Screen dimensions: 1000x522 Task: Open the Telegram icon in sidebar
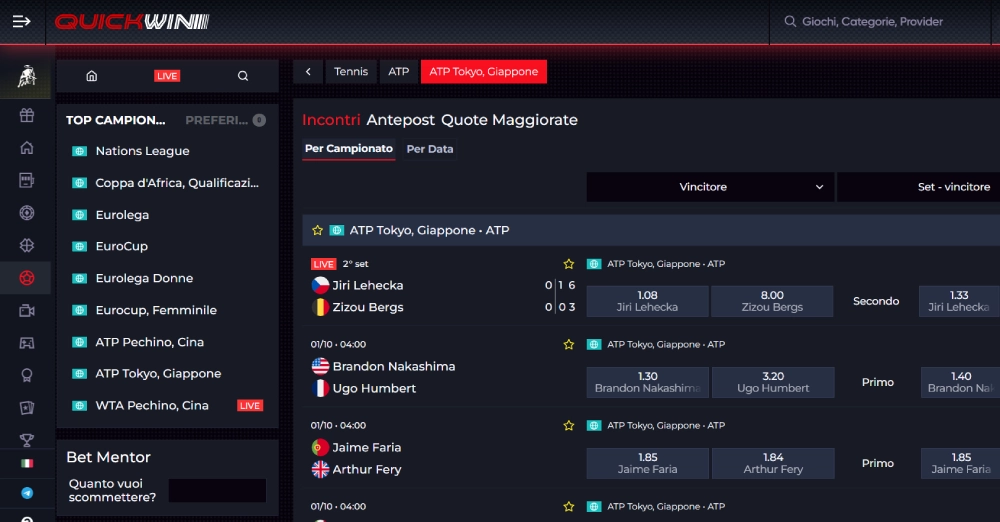point(27,493)
